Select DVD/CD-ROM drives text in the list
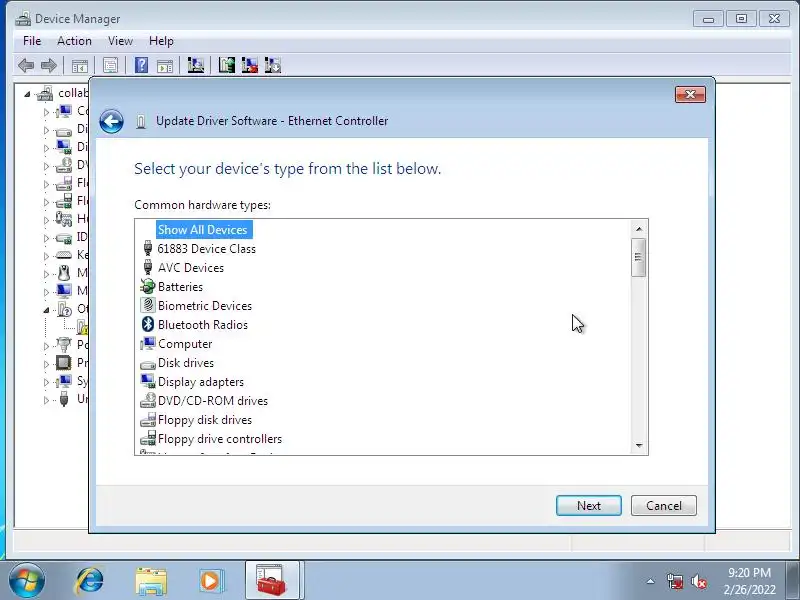Viewport: 800px width, 600px height. click(213, 401)
